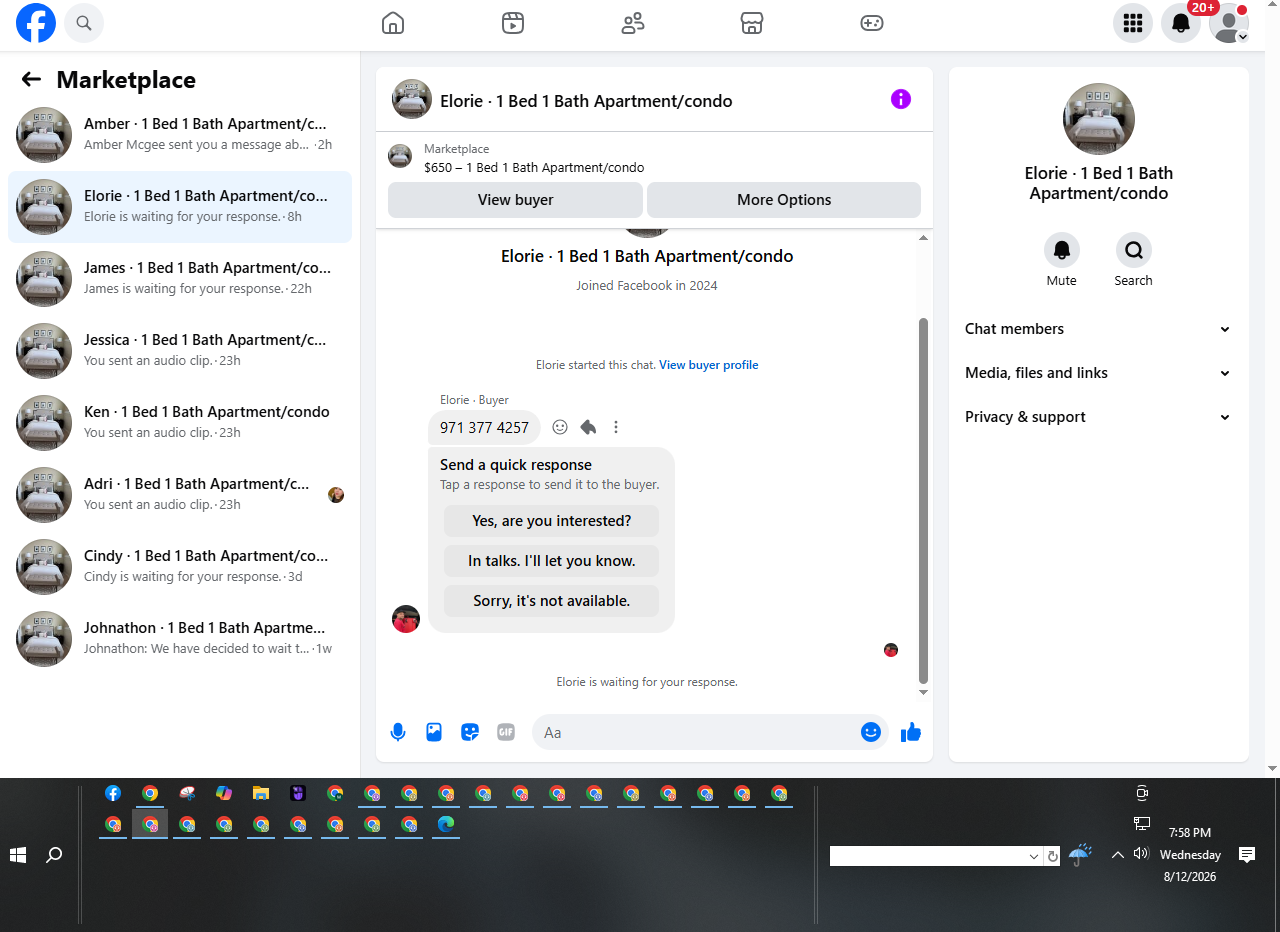The width and height of the screenshot is (1280, 932).
Task: Click the listing thumbnail in Marketplace banner
Action: pyautogui.click(x=400, y=156)
